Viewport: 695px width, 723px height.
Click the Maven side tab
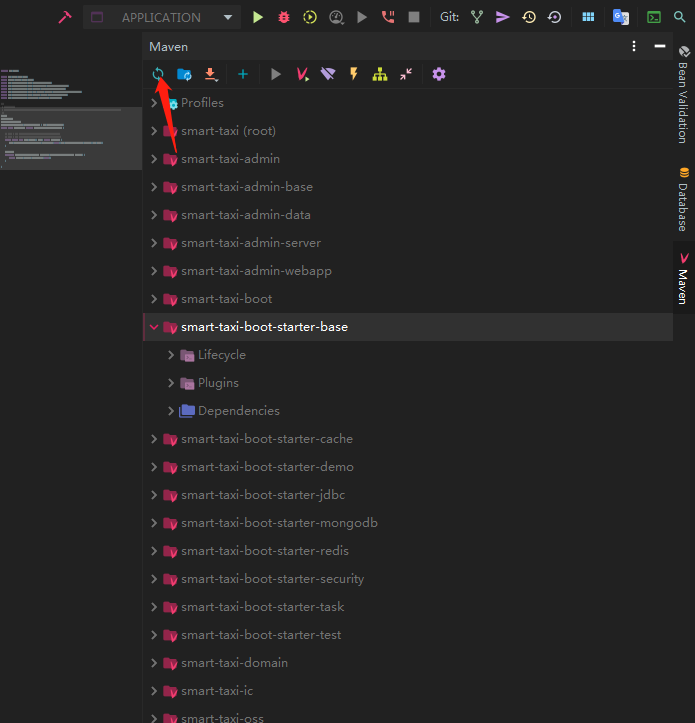(684, 278)
